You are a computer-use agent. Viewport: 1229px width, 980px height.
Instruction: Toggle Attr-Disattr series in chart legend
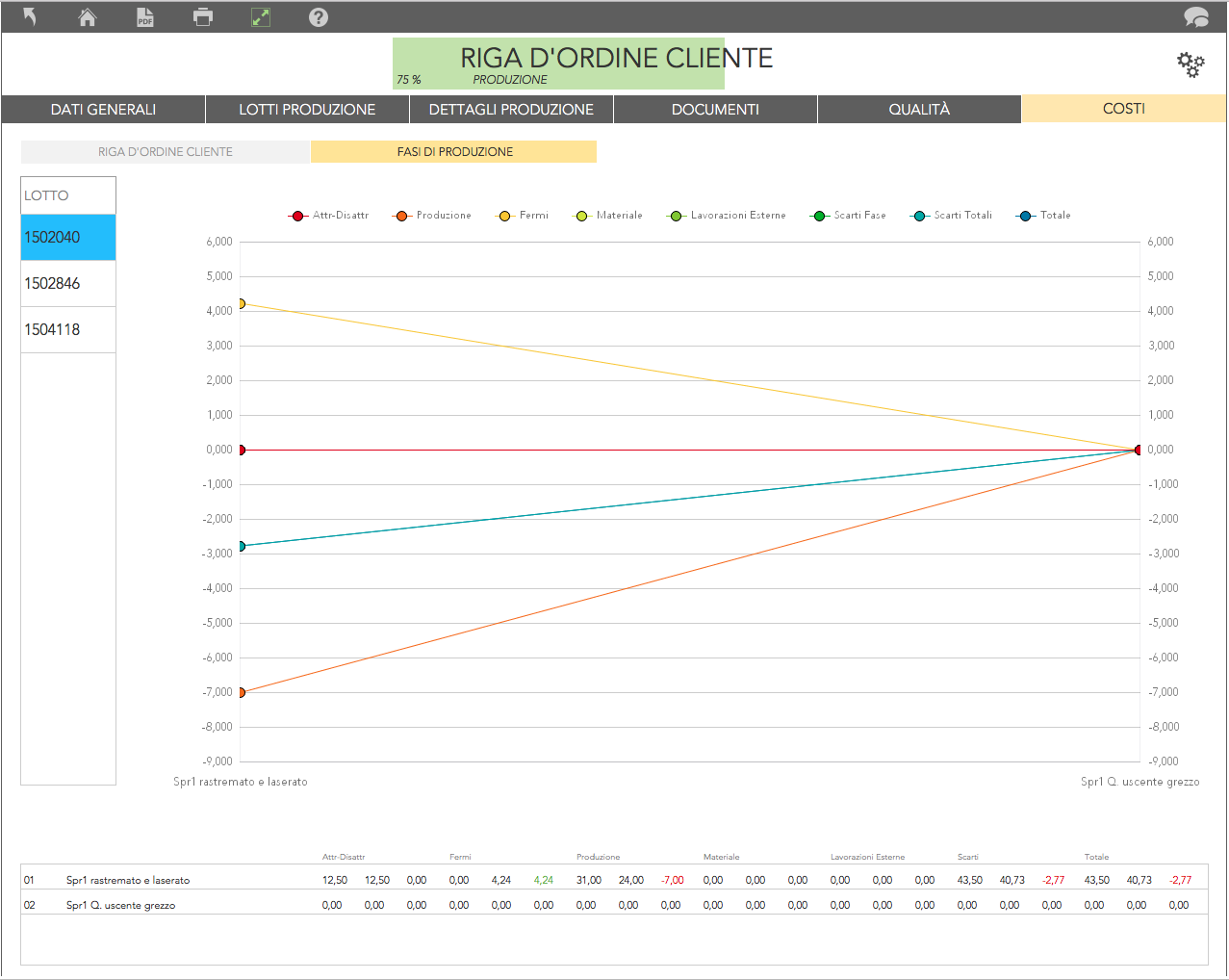pos(328,216)
